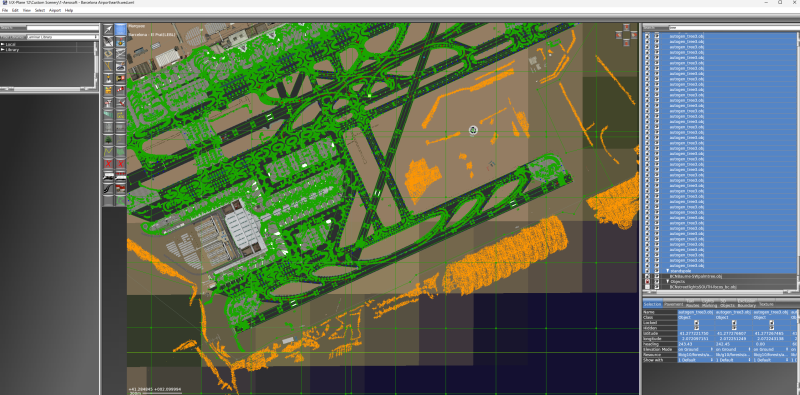The image size is (800, 395).
Task: Click the hierarchy horizontal scrollbar
Action: click(719, 292)
